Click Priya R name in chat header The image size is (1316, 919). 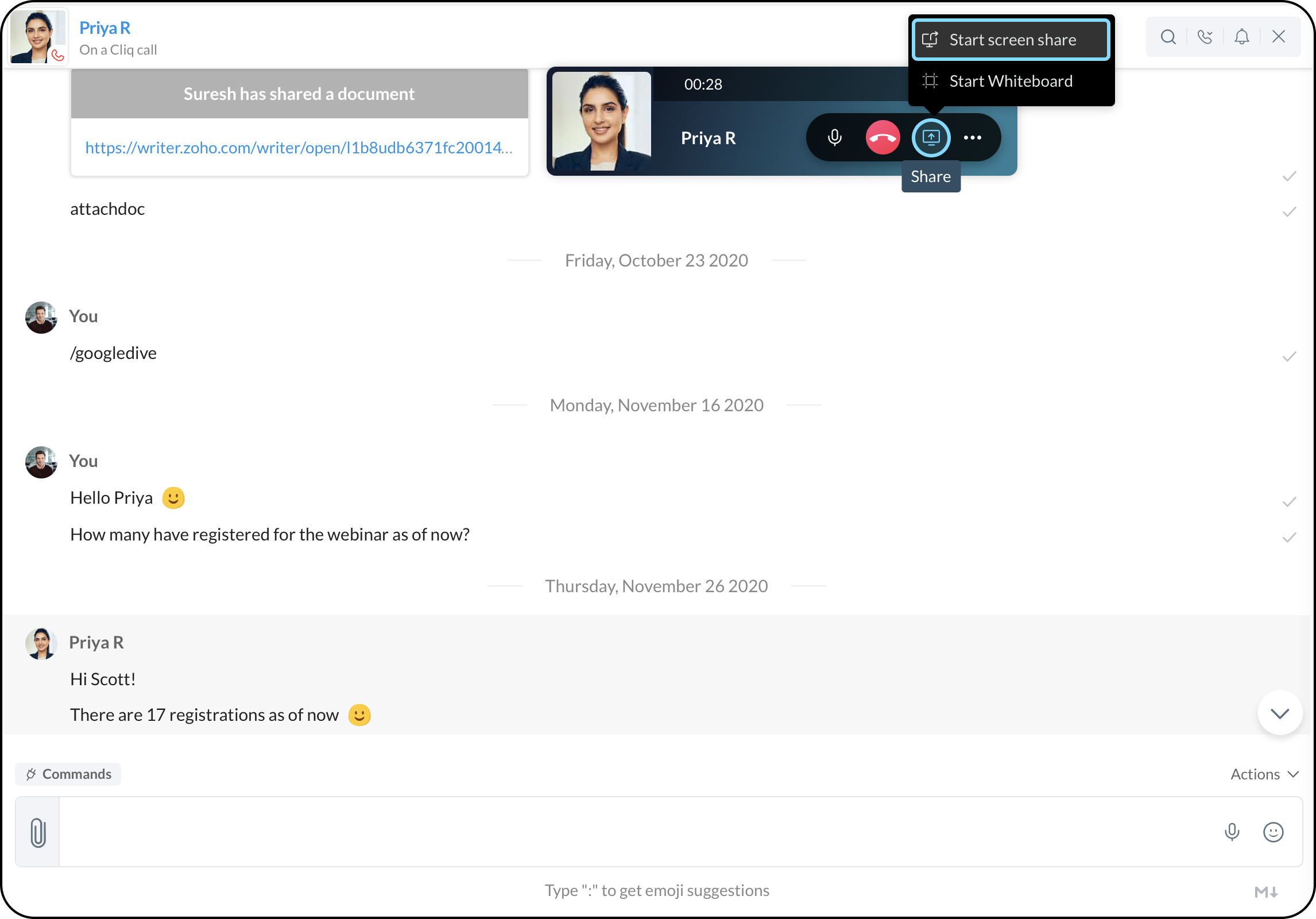(x=105, y=28)
